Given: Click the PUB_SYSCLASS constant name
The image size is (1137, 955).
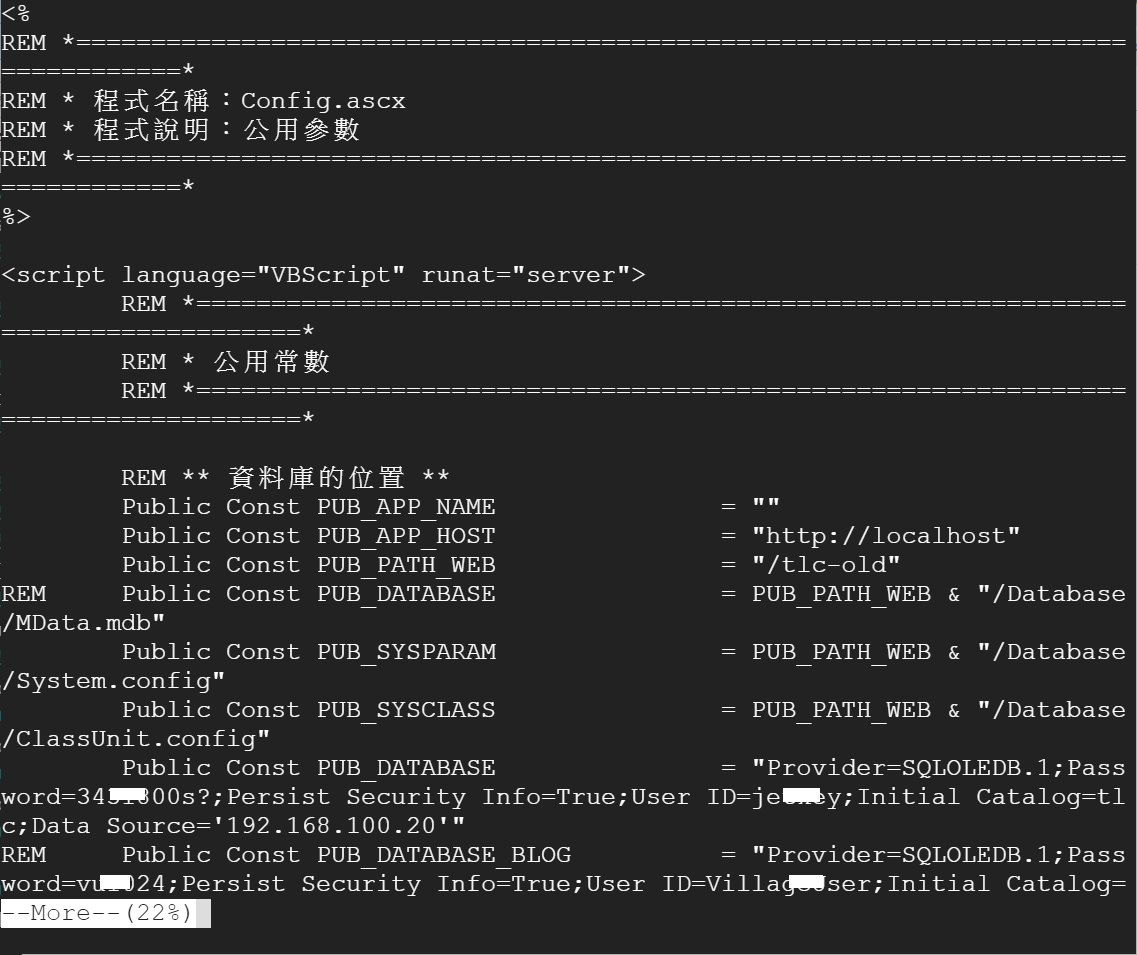Looking at the screenshot, I should click(406, 710).
